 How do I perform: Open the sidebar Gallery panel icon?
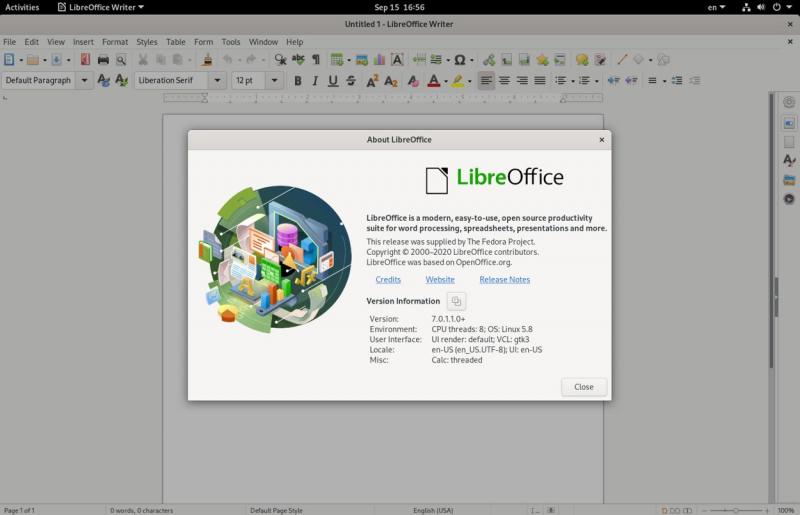pyautogui.click(x=789, y=180)
